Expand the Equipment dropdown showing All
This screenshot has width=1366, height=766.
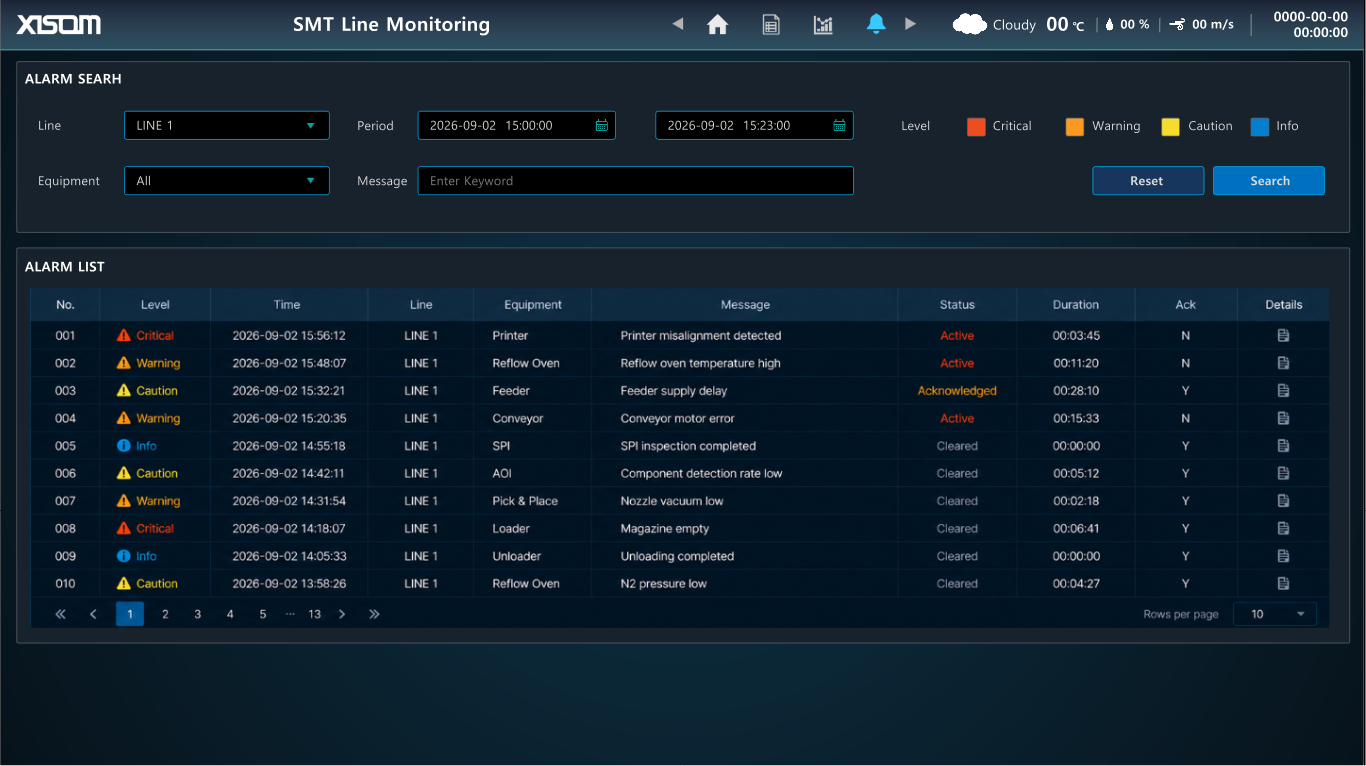click(227, 181)
